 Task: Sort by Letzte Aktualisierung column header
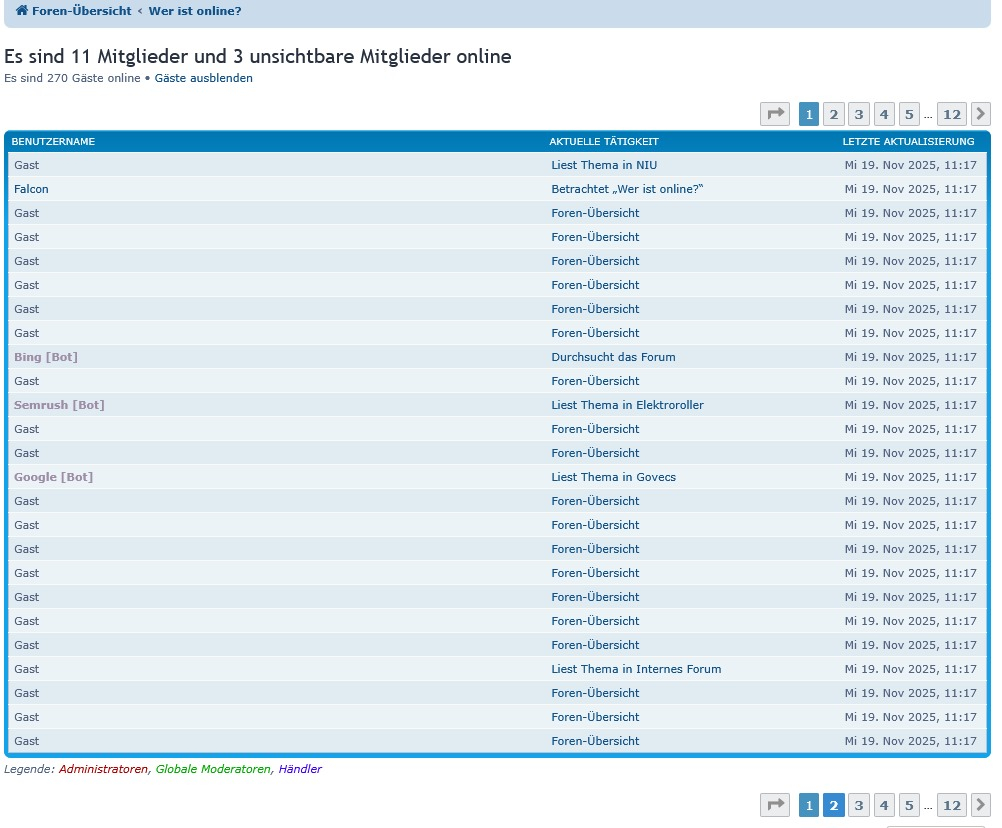(x=908, y=141)
